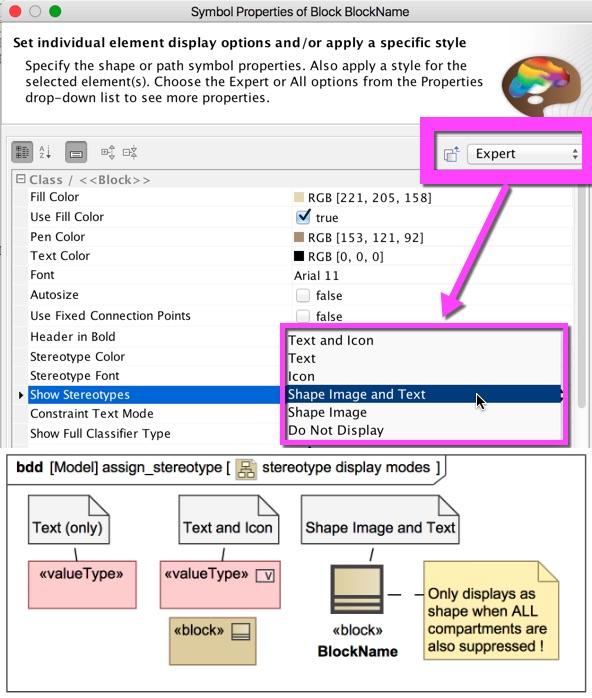Toggle the show description toolbar icon
Image resolution: width=592 pixels, height=698 pixels.
76,153
